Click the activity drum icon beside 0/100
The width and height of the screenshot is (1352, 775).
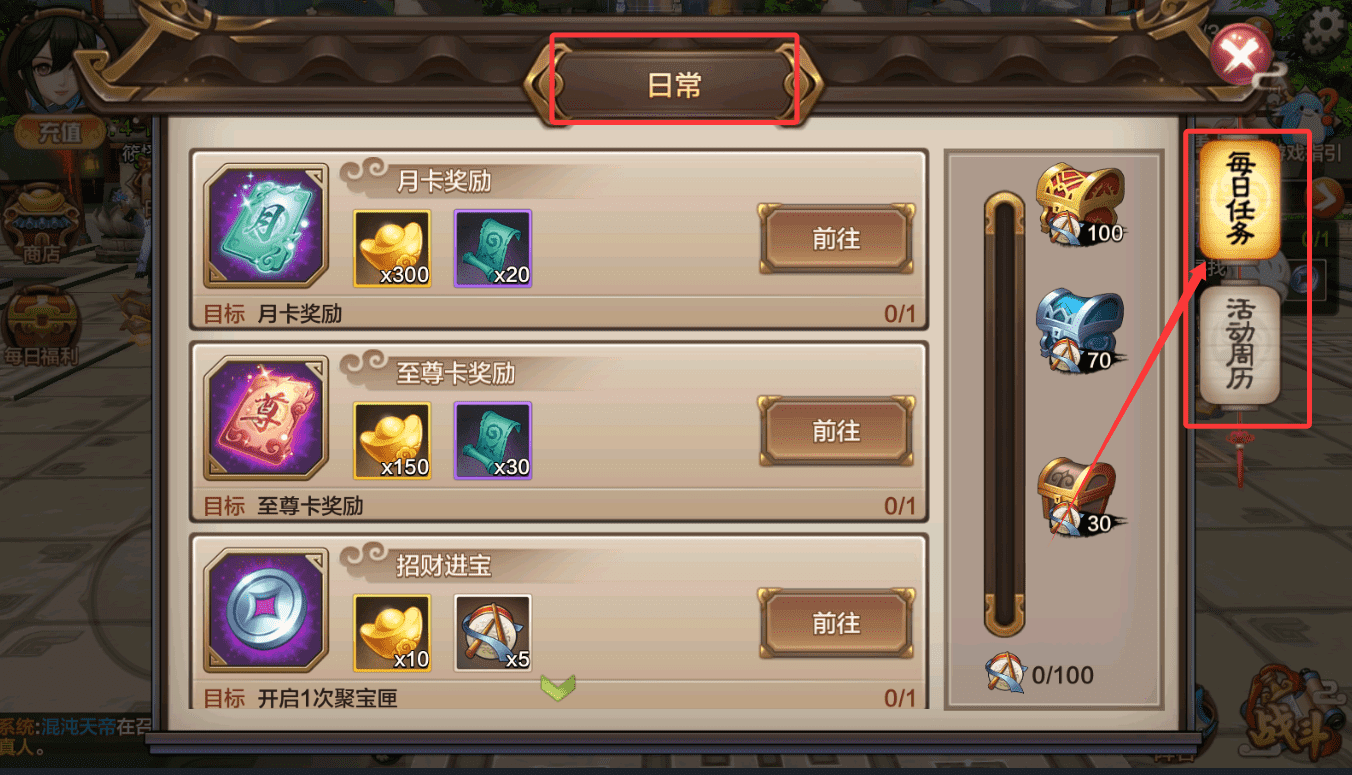1005,673
